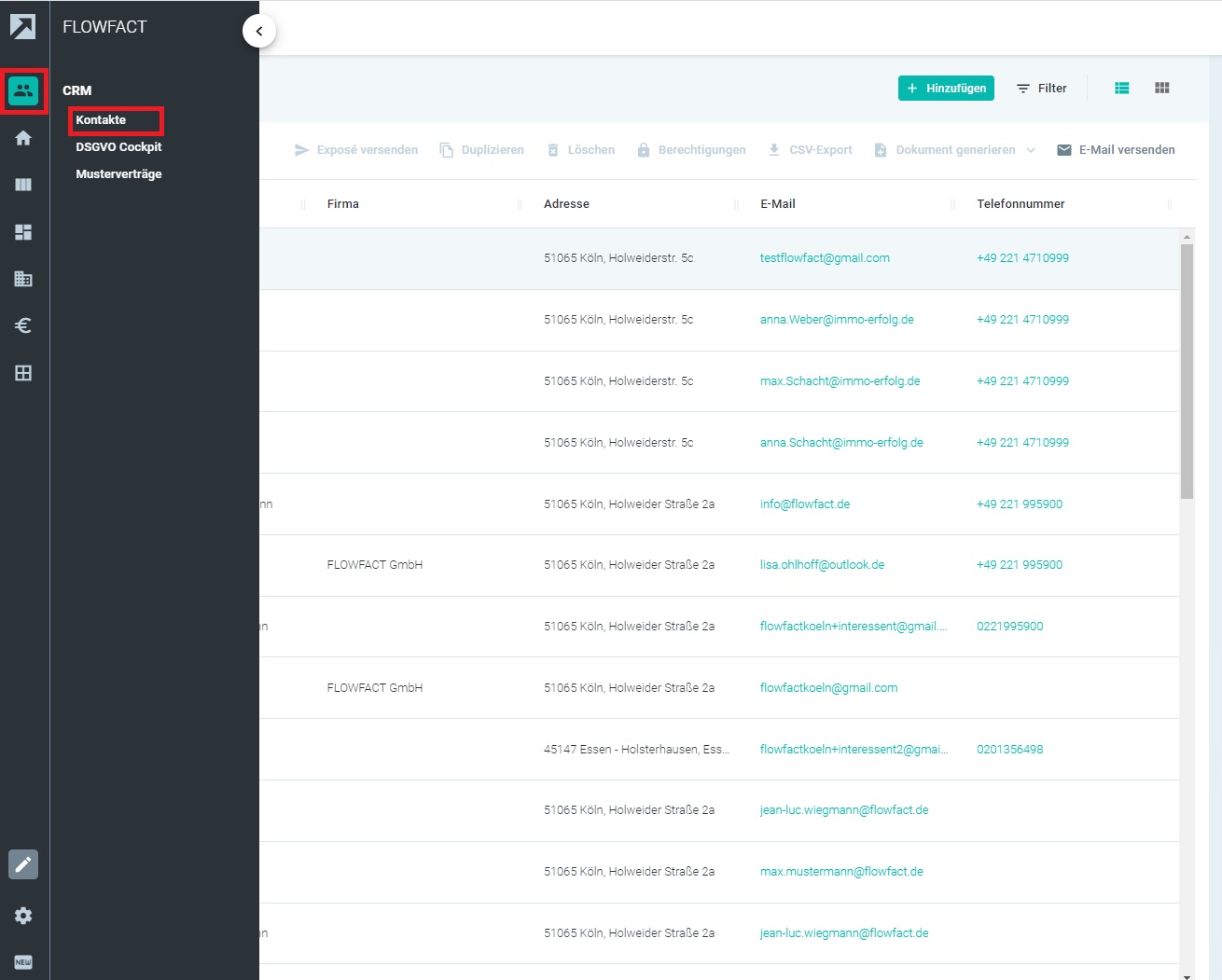Sort by Adresse column header
Viewport: 1222px width, 980px height.
[x=566, y=203]
